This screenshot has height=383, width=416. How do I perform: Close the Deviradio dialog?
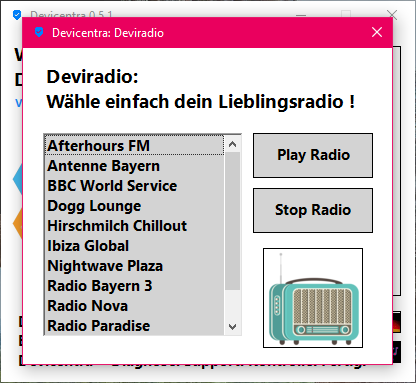pos(377,32)
